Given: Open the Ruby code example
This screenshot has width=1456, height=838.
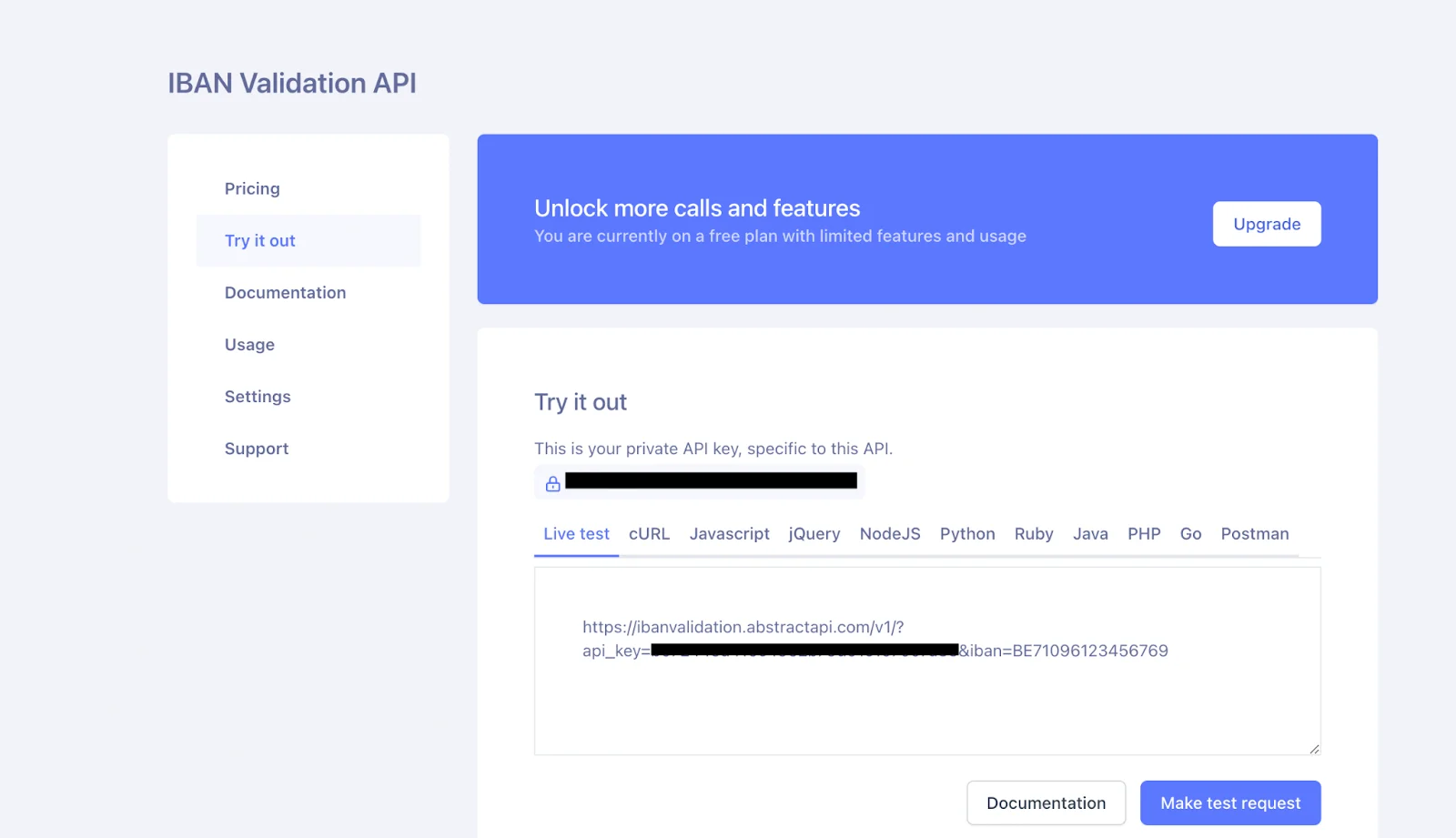Looking at the screenshot, I should 1033,534.
